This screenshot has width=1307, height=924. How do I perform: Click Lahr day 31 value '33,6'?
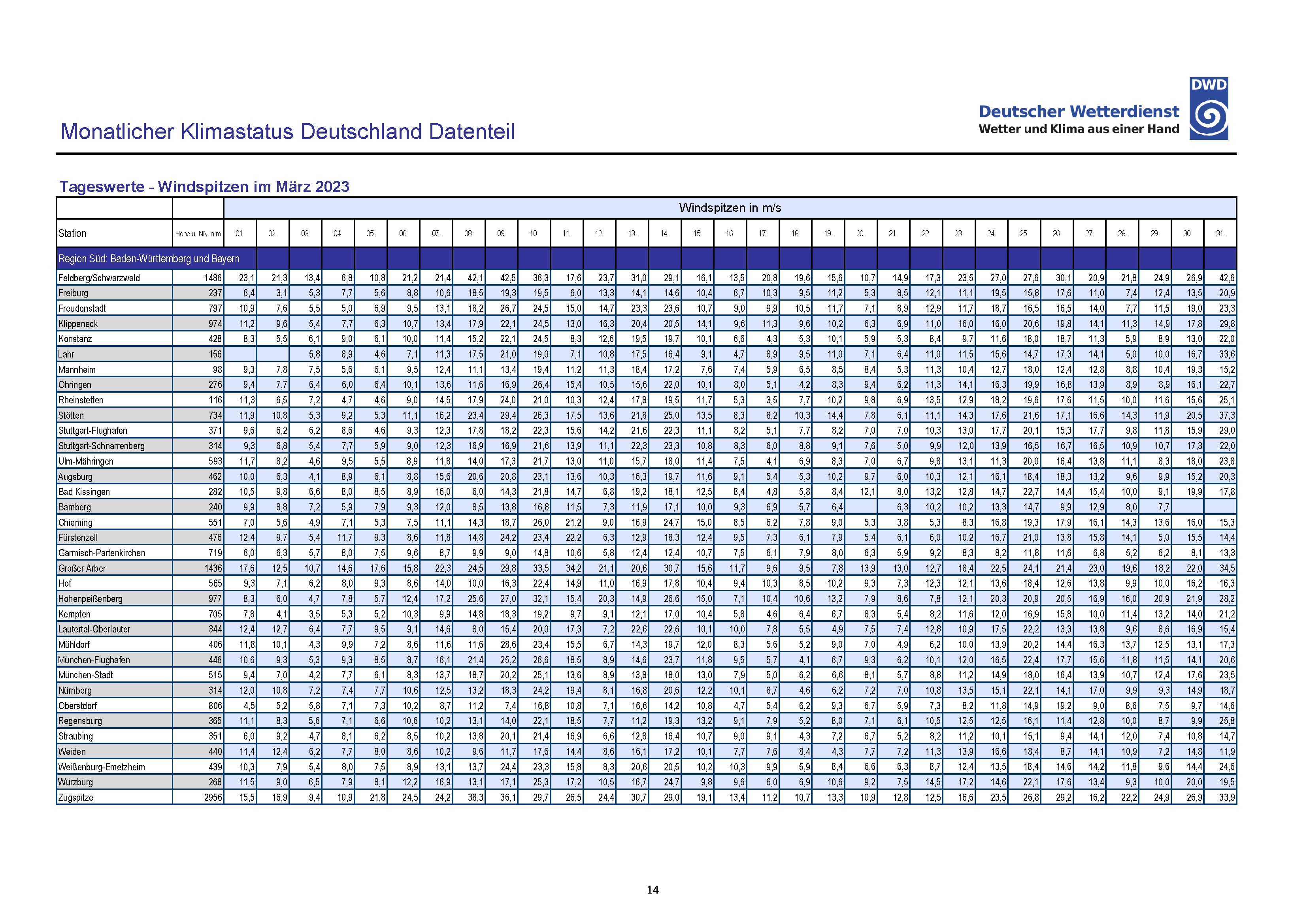(1227, 354)
